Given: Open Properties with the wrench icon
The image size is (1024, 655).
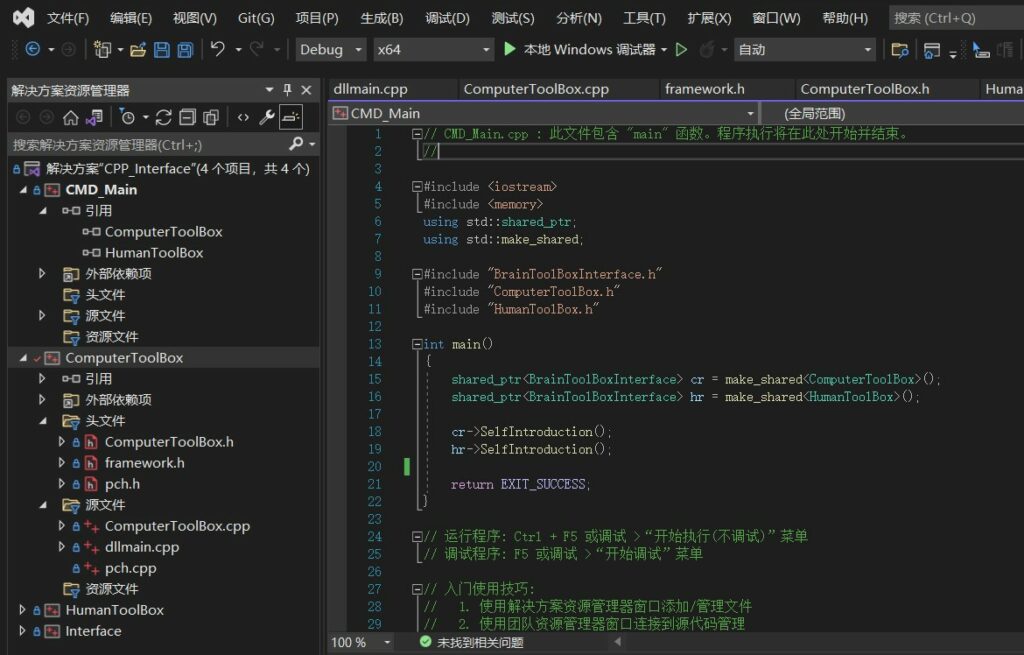Looking at the screenshot, I should 267,117.
